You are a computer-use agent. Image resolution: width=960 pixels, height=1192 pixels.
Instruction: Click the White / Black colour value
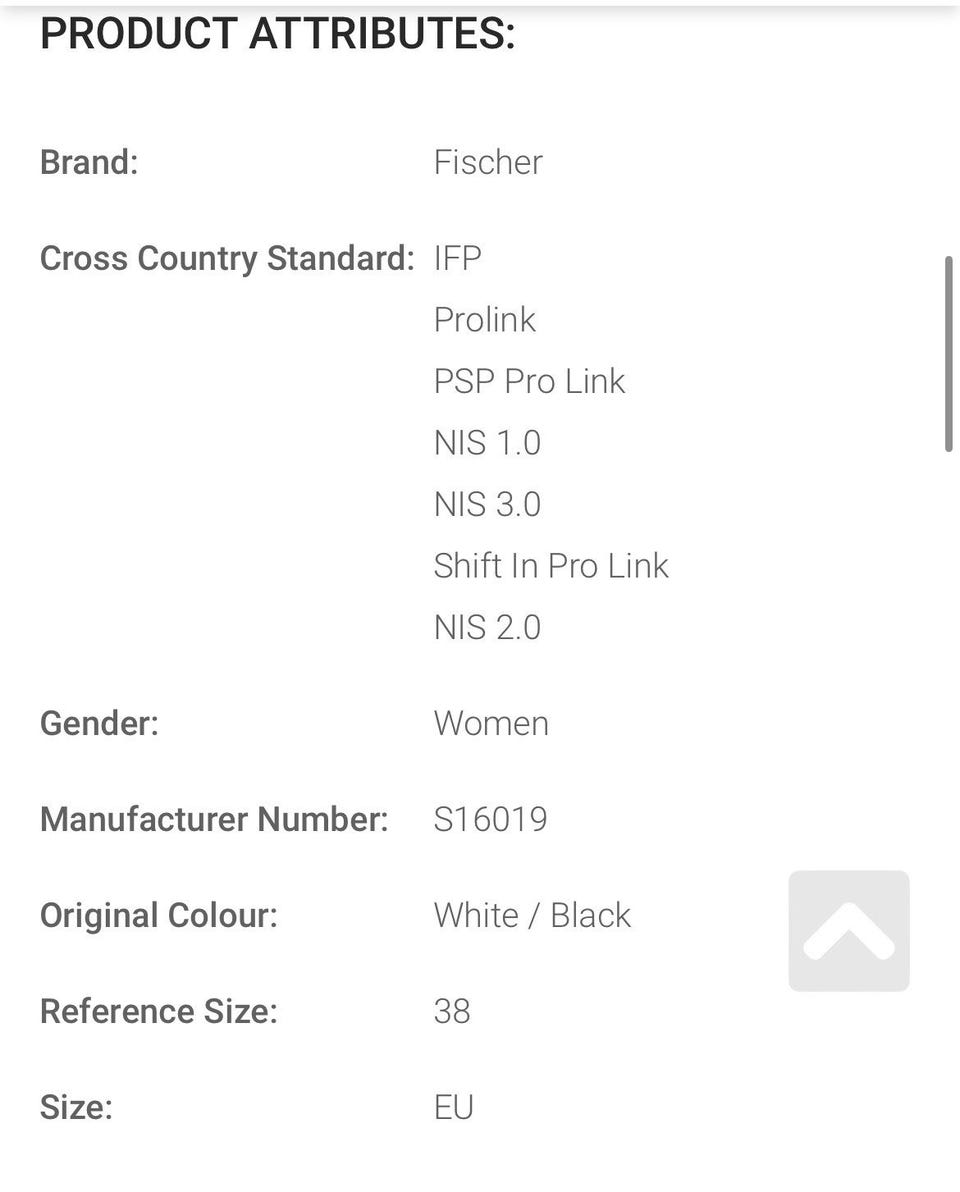(532, 915)
